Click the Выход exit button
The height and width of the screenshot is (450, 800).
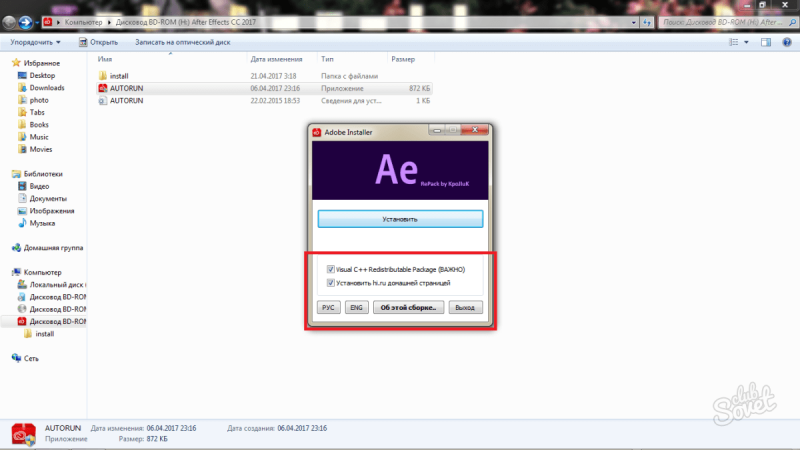pyautogui.click(x=465, y=307)
